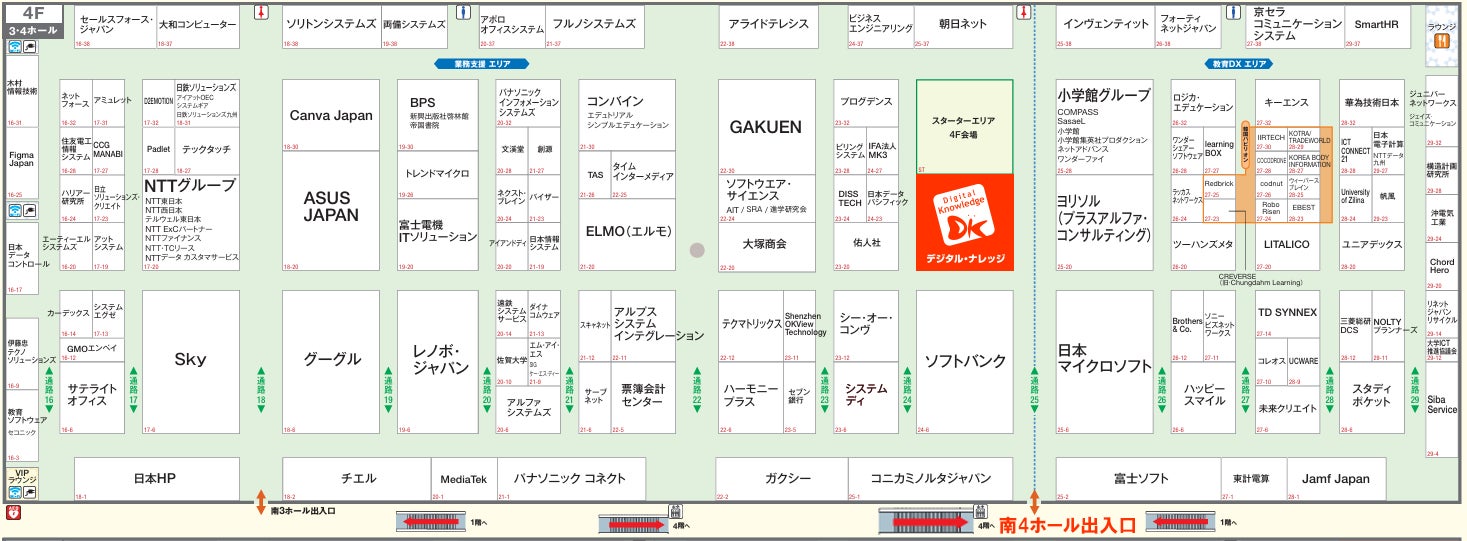The width and height of the screenshot is (1467, 541).
Task: Select the トレンドマイクロ booth
Action: (x=438, y=175)
